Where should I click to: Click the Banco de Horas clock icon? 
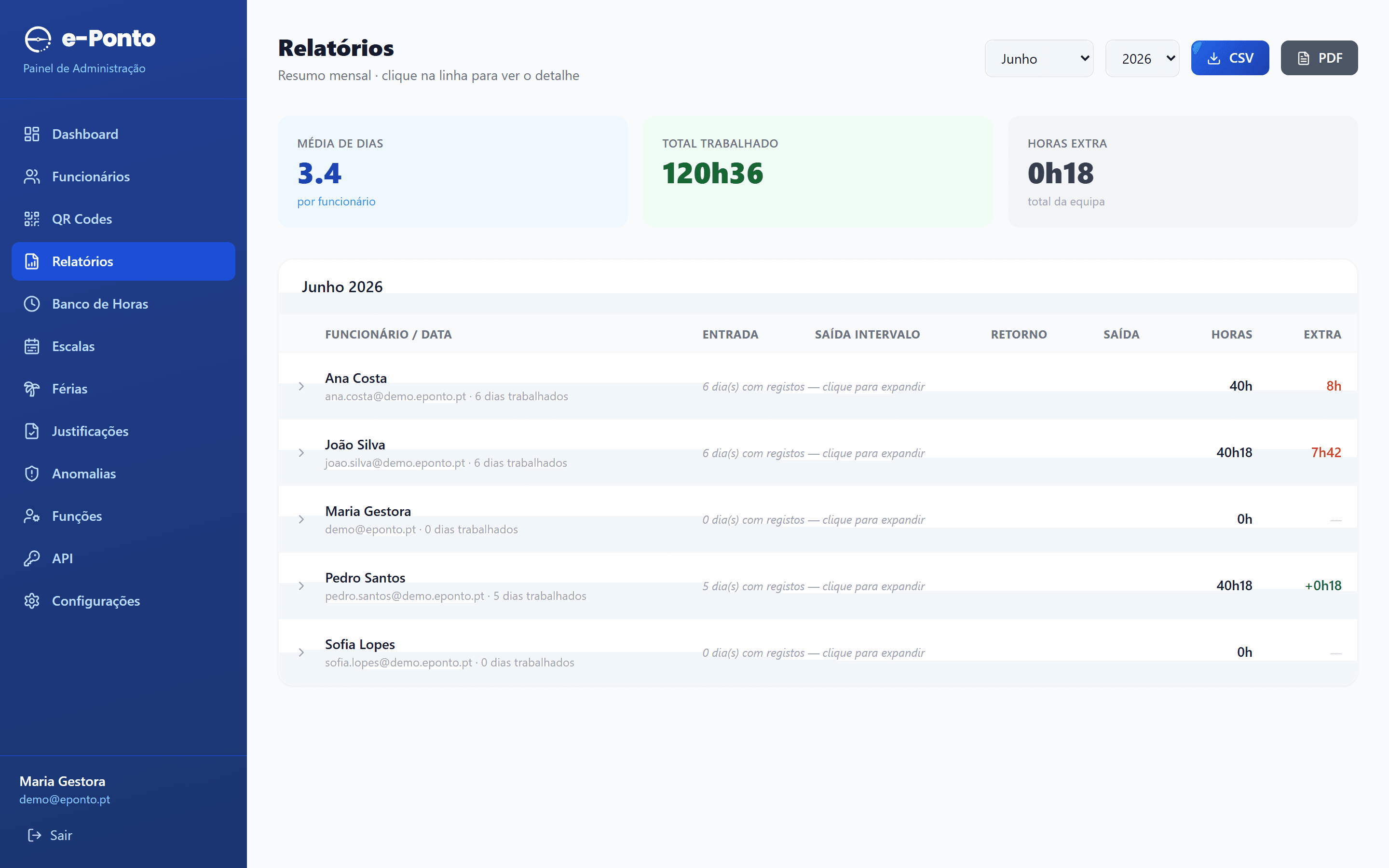(31, 304)
